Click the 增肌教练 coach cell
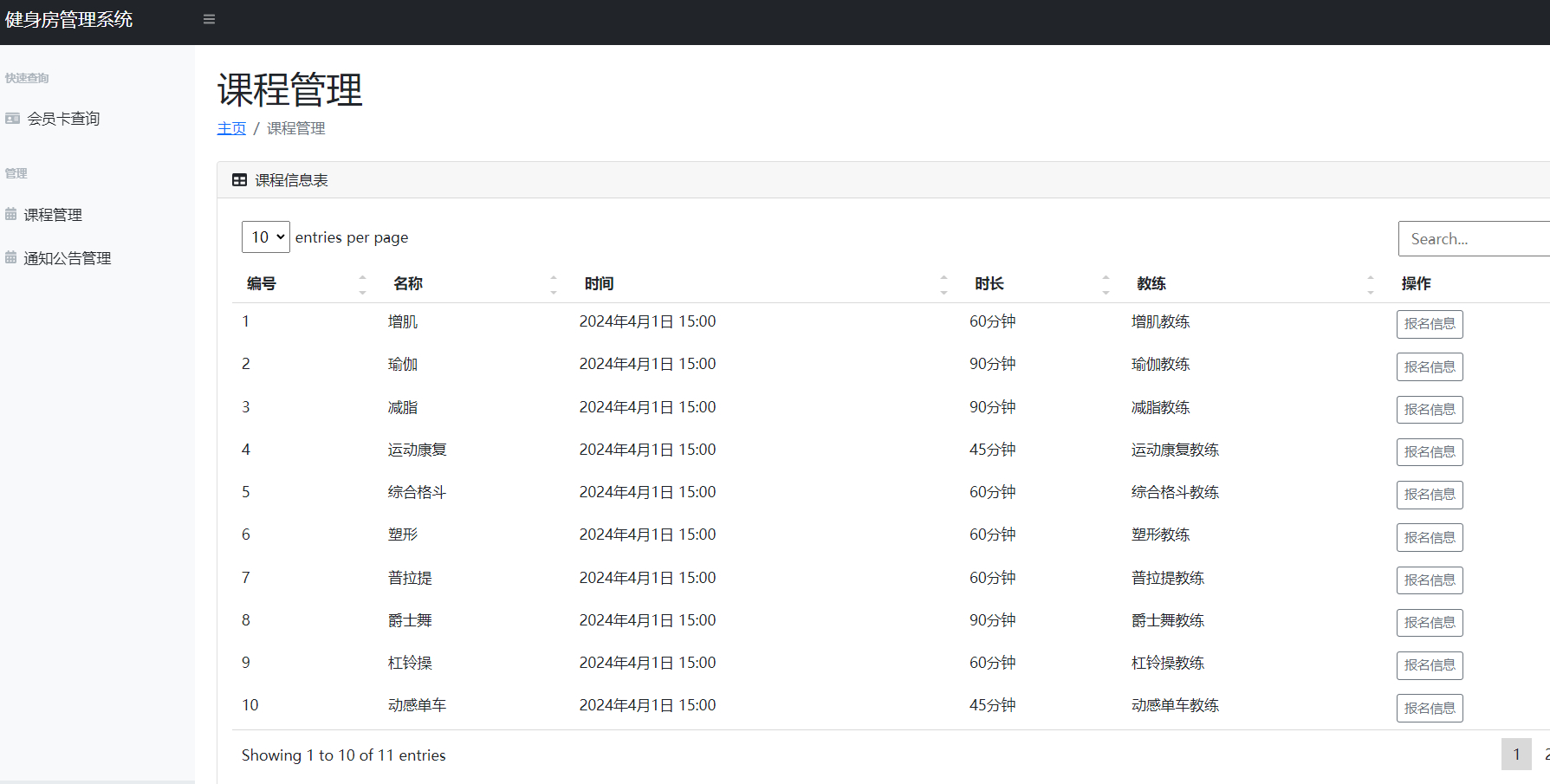The width and height of the screenshot is (1550, 784). [x=1160, y=321]
